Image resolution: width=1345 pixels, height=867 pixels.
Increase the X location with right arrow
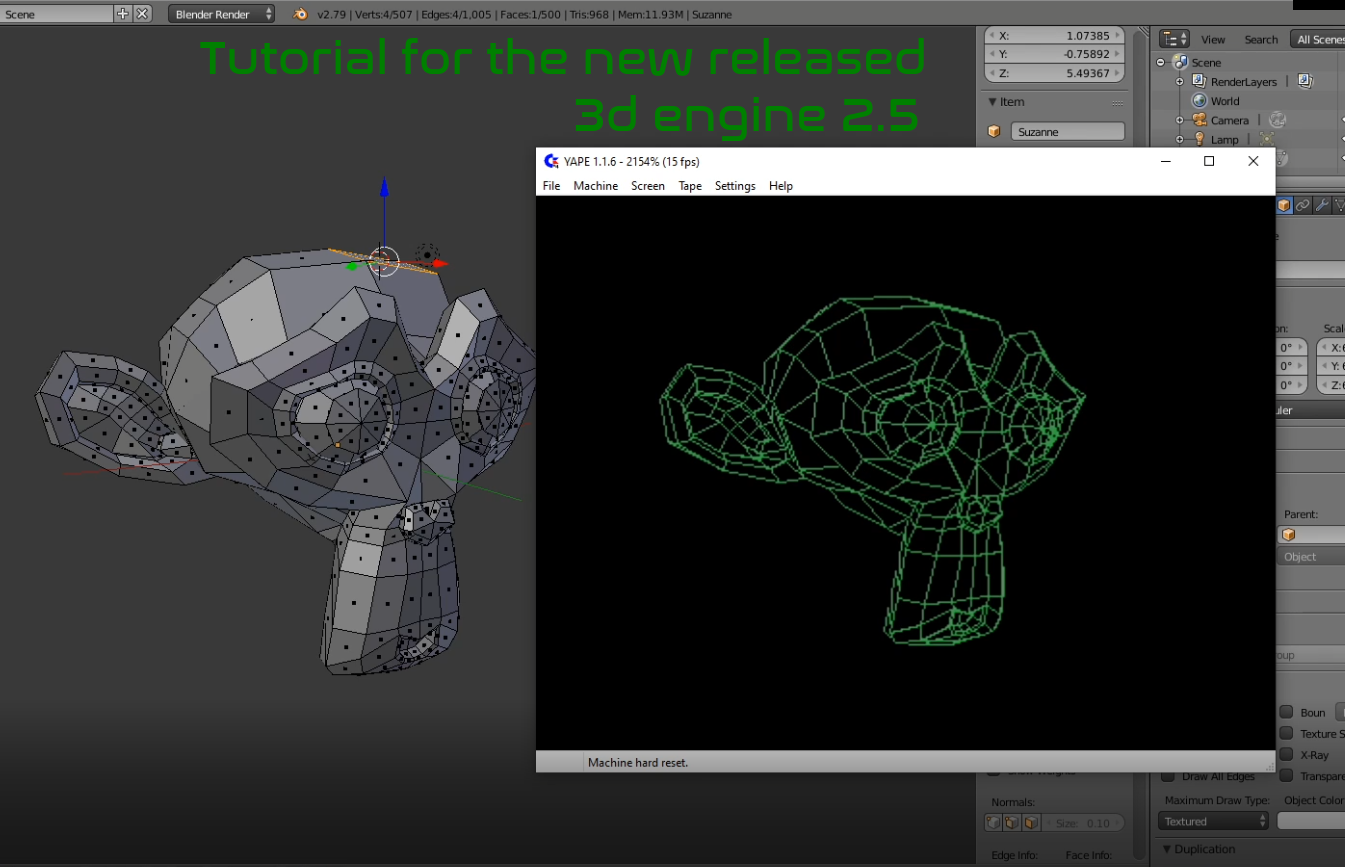tap(1118, 35)
